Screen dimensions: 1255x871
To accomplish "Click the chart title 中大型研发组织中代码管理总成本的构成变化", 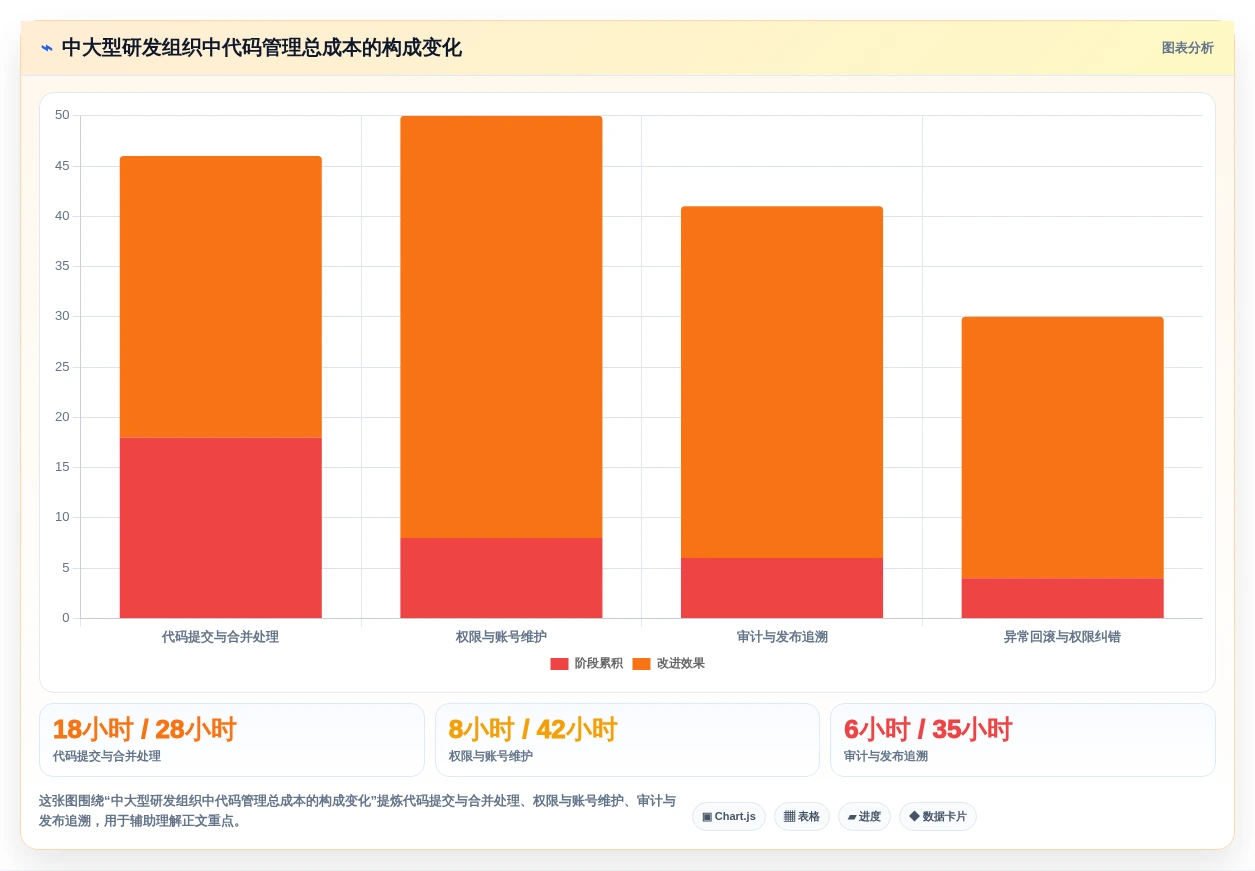I will coord(262,48).
